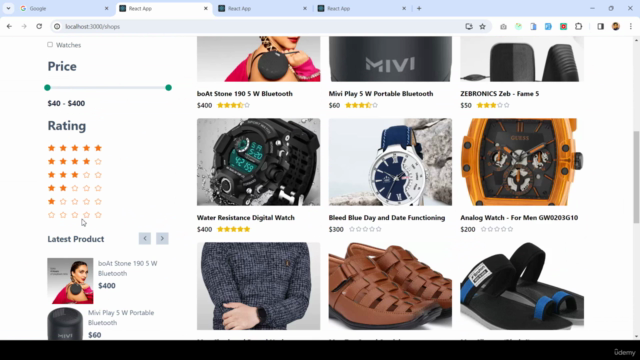Show next Latest Product slide

(162, 238)
